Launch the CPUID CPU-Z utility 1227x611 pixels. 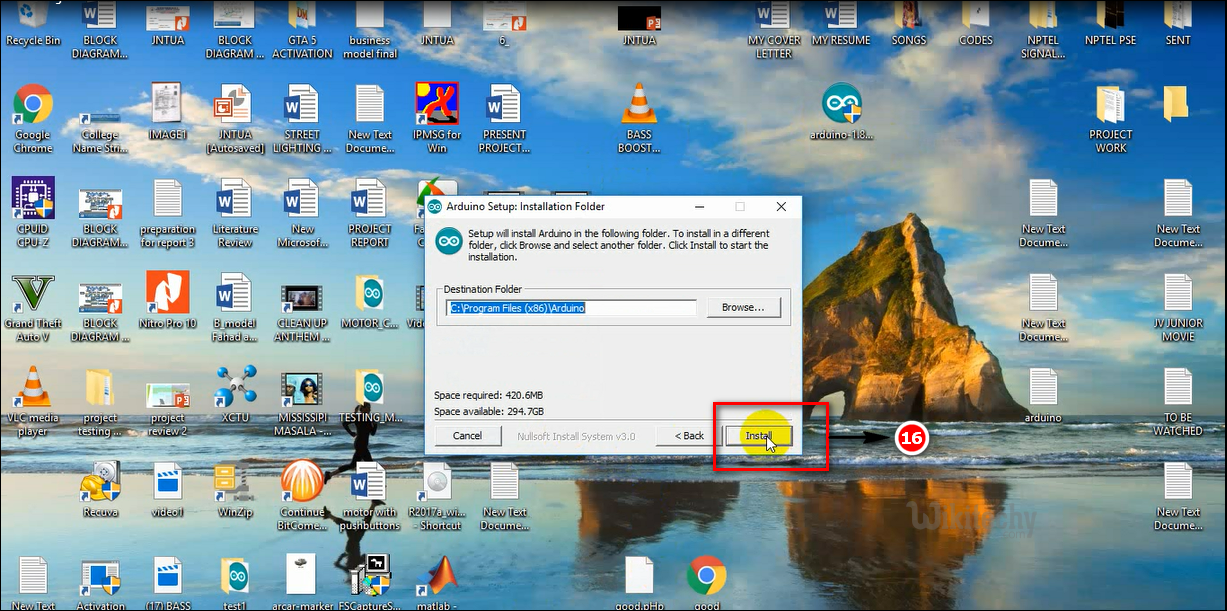pos(32,200)
